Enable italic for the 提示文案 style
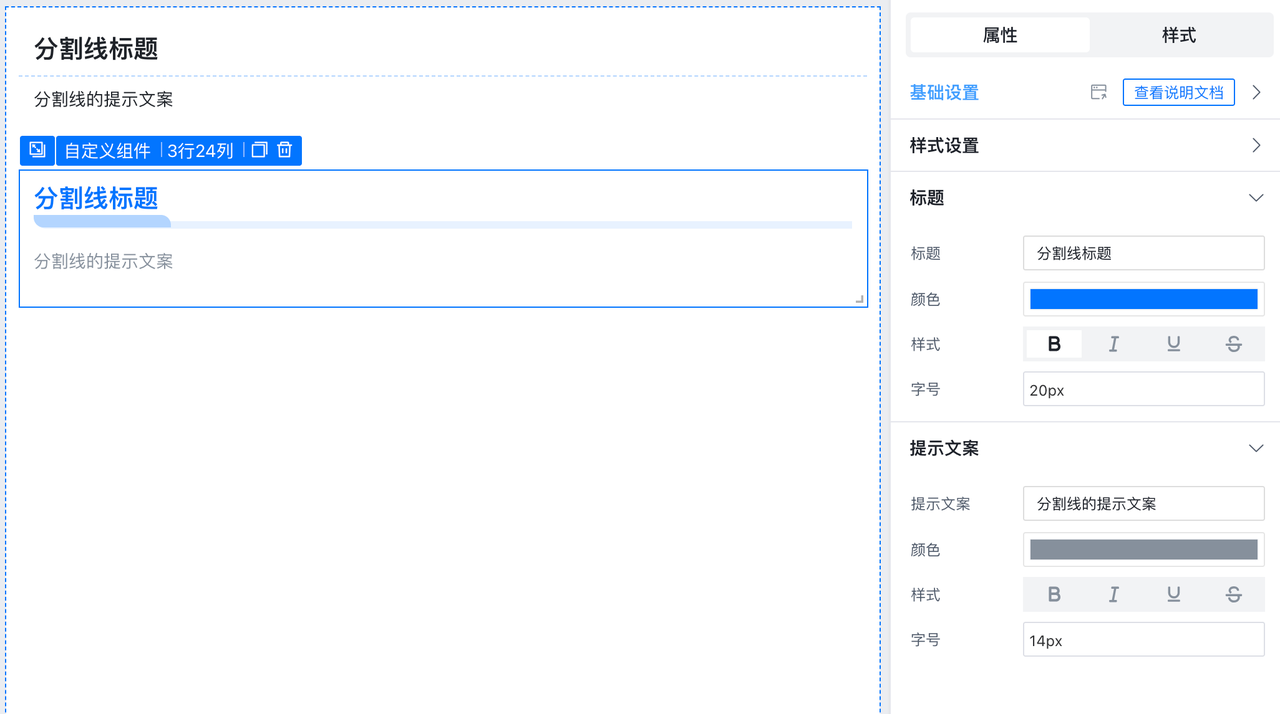Image resolution: width=1280 pixels, height=714 pixels. tap(1114, 594)
